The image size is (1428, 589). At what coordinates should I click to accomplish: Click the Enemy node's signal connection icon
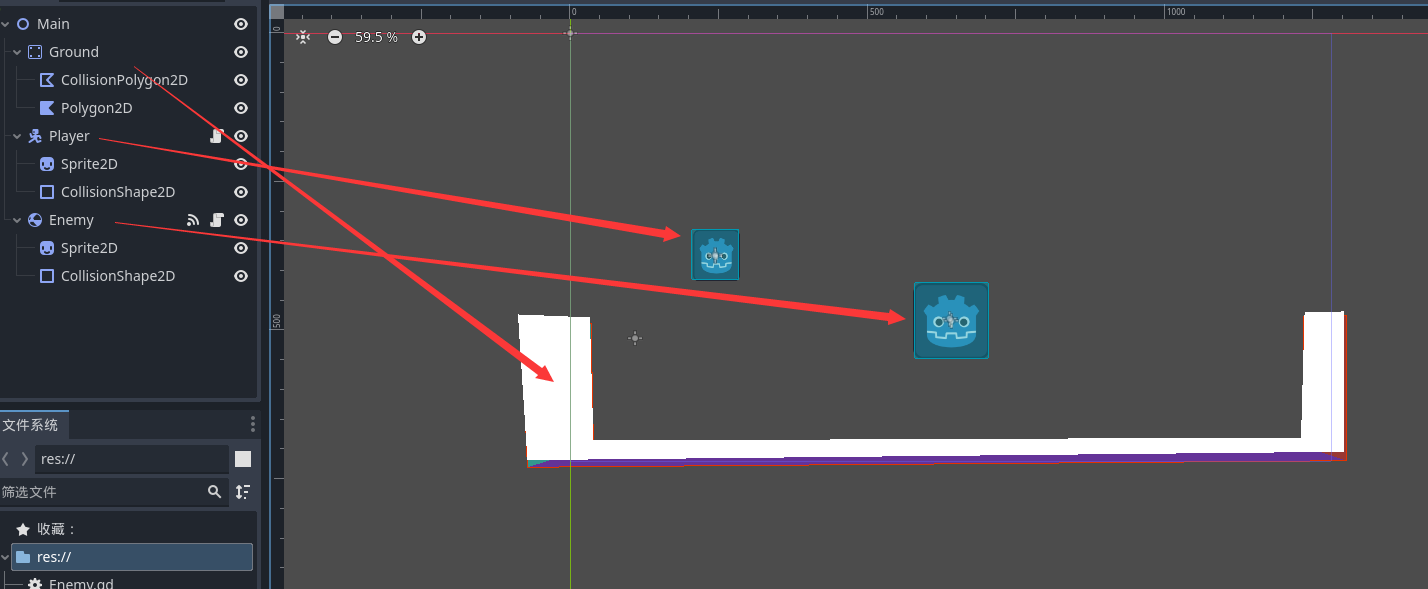193,220
